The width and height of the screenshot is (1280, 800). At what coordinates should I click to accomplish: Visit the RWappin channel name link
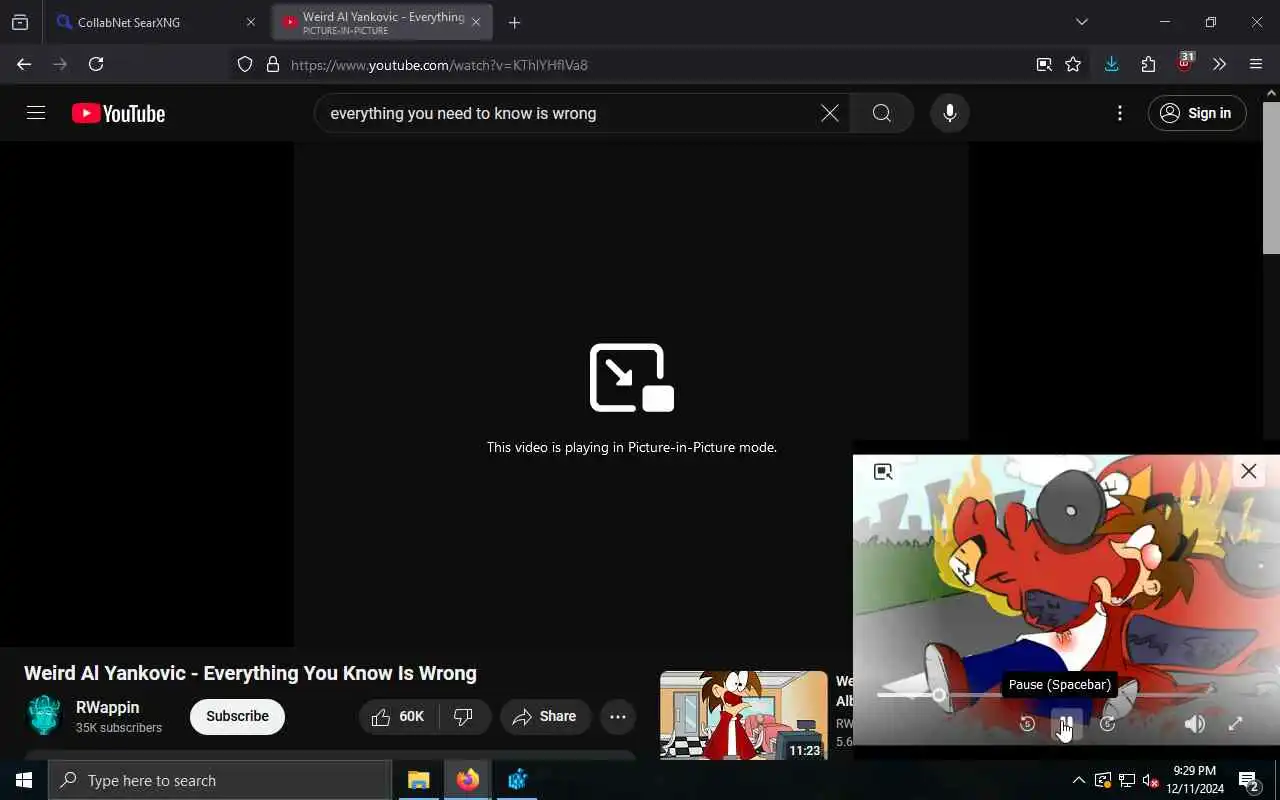point(107,707)
